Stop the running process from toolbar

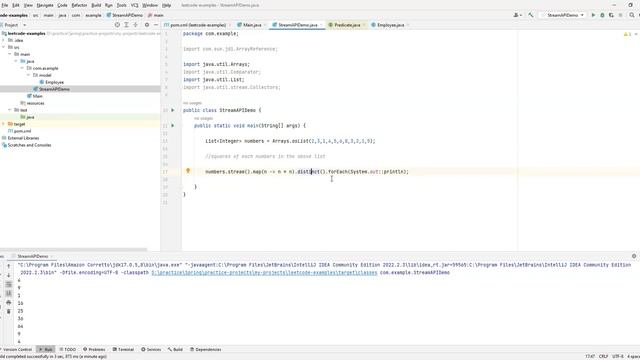point(620,15)
